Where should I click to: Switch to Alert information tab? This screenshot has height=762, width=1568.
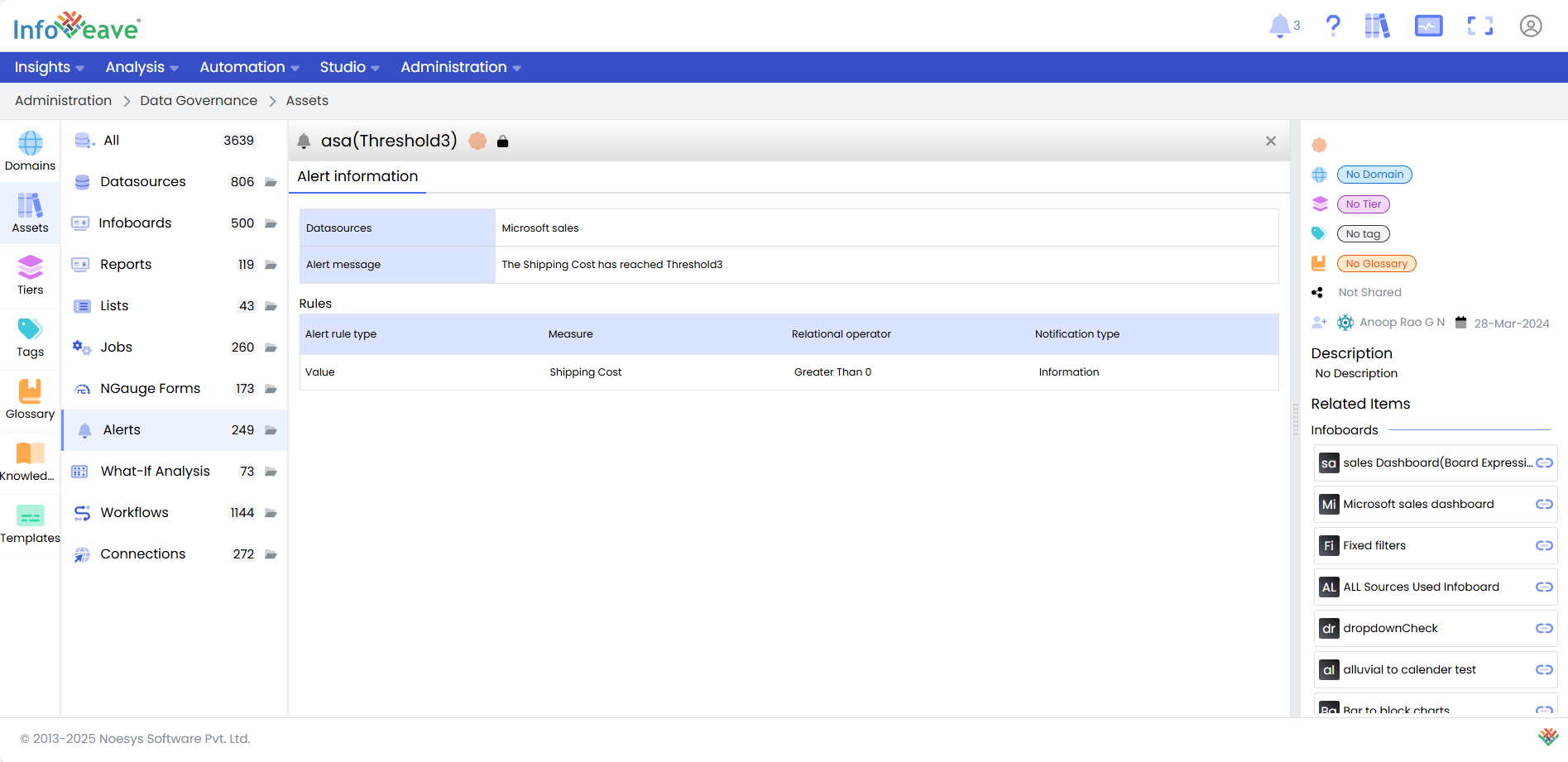click(x=357, y=176)
